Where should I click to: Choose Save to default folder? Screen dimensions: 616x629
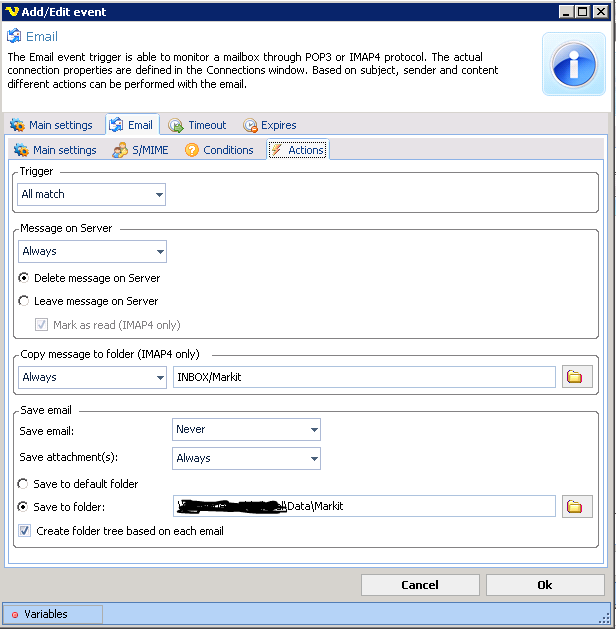tap(24, 484)
